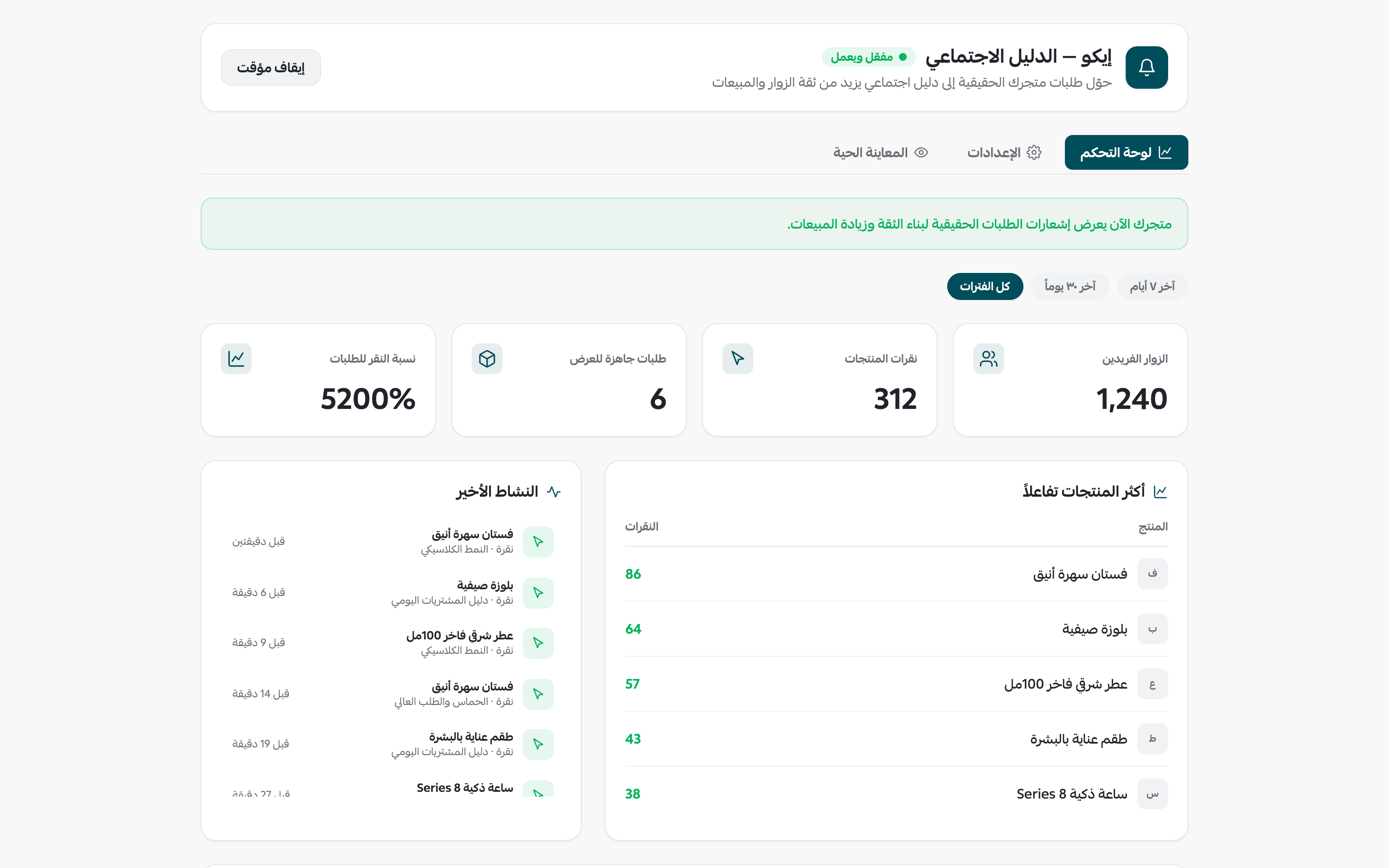Click the clicks value 38

pos(632,794)
